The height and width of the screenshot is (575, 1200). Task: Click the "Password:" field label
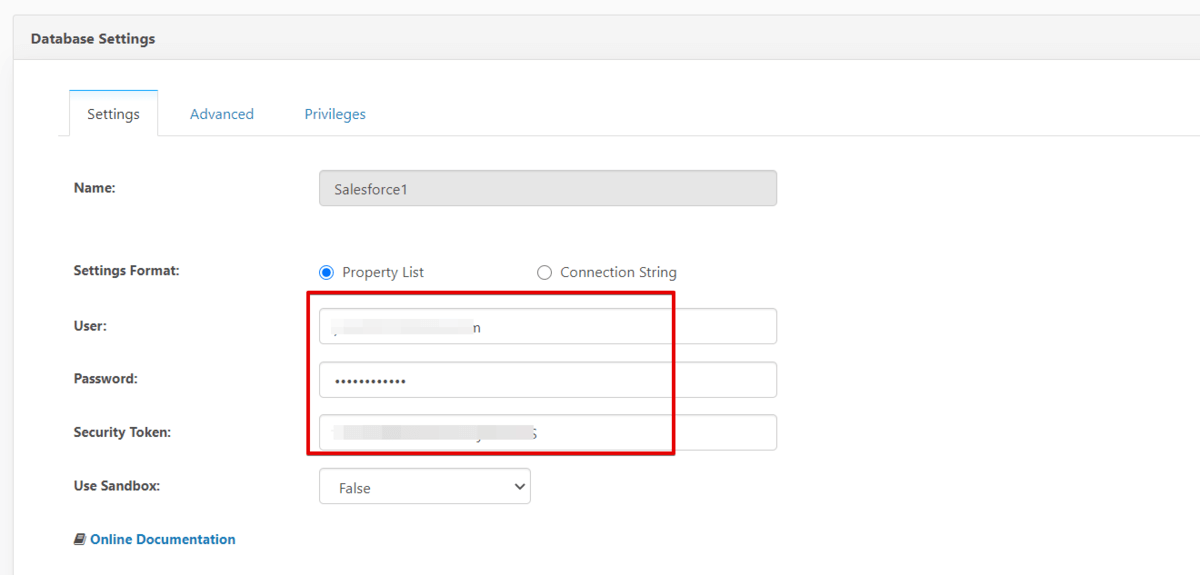point(105,379)
